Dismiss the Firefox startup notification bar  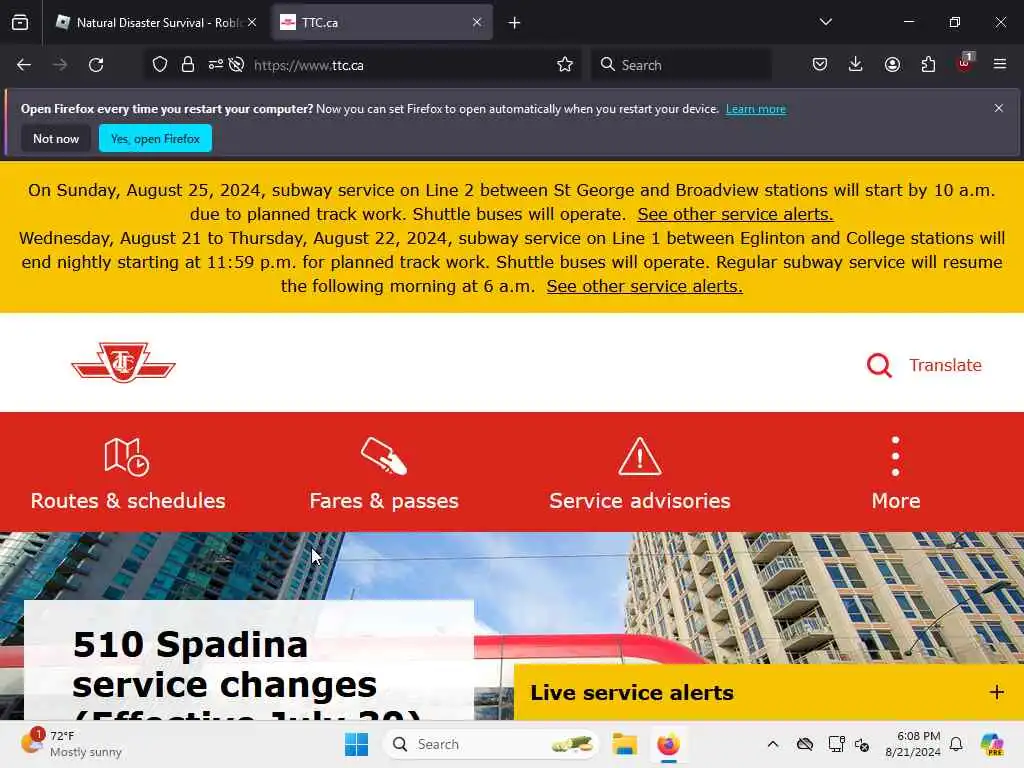[999, 108]
